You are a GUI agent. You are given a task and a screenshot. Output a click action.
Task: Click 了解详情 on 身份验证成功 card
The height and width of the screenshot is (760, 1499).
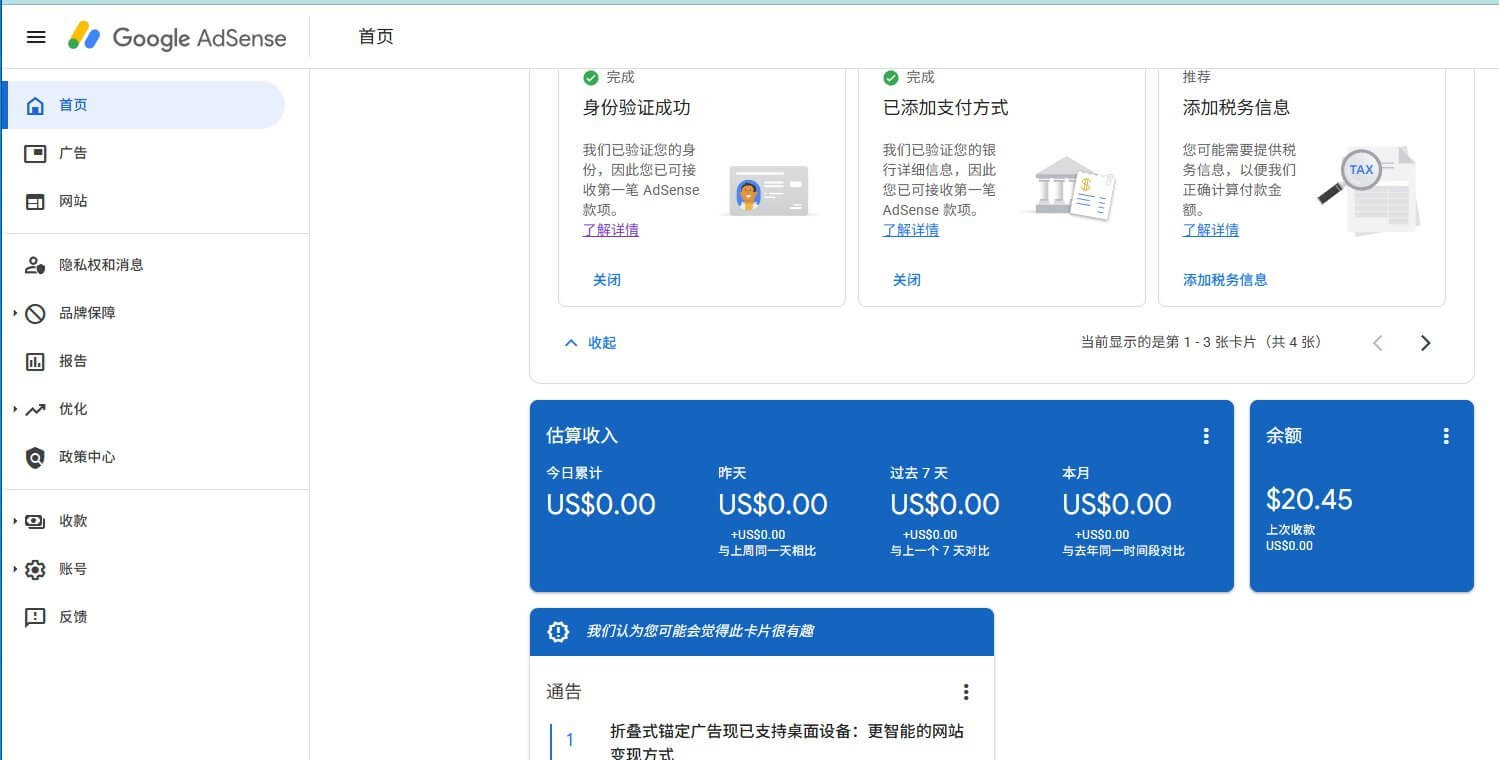tap(611, 230)
